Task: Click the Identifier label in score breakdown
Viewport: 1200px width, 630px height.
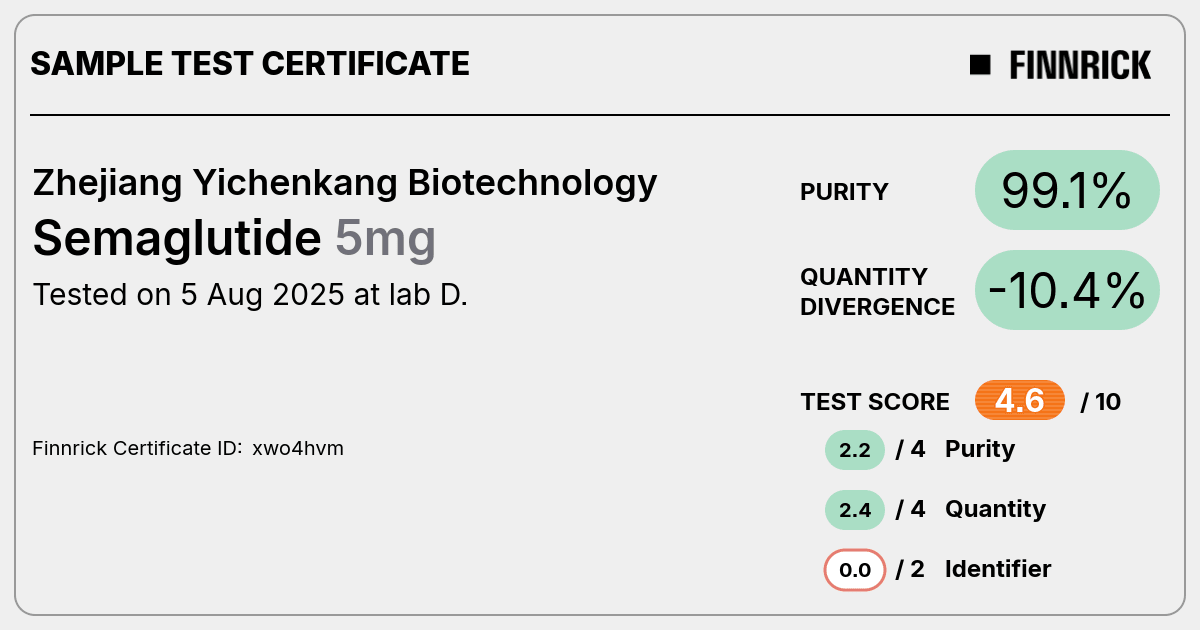Action: (998, 569)
